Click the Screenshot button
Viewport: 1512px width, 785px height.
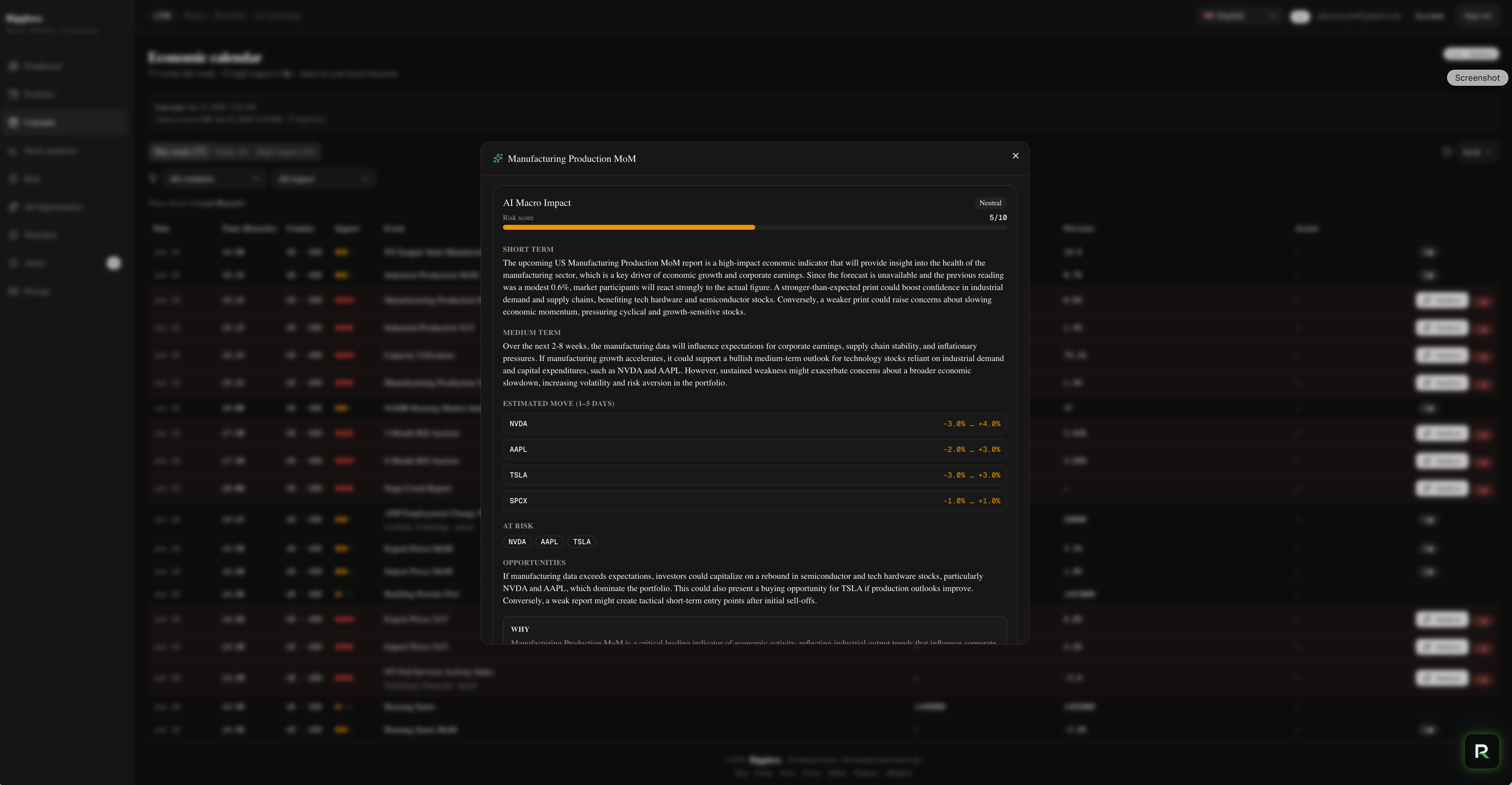pyautogui.click(x=1477, y=77)
